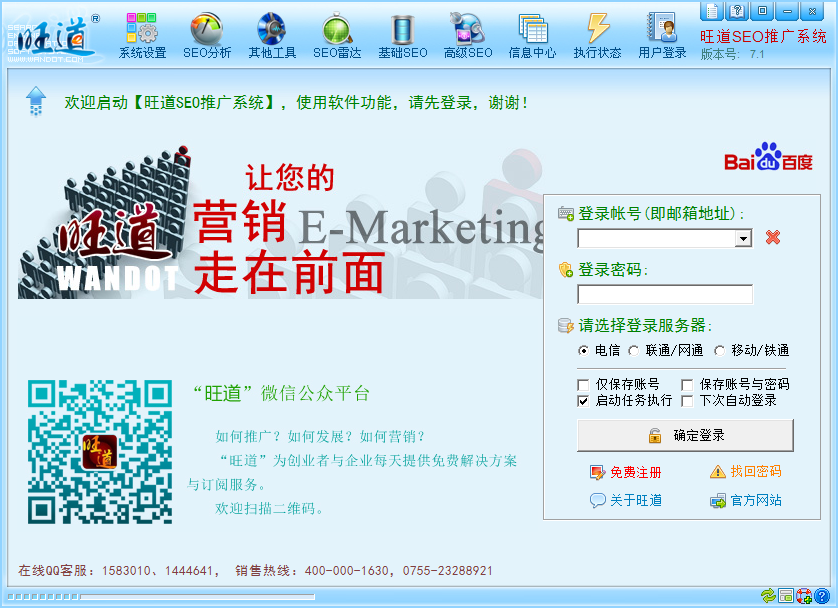The image size is (838, 608).
Task: Click the 登录密码 password input field
Action: point(665,294)
